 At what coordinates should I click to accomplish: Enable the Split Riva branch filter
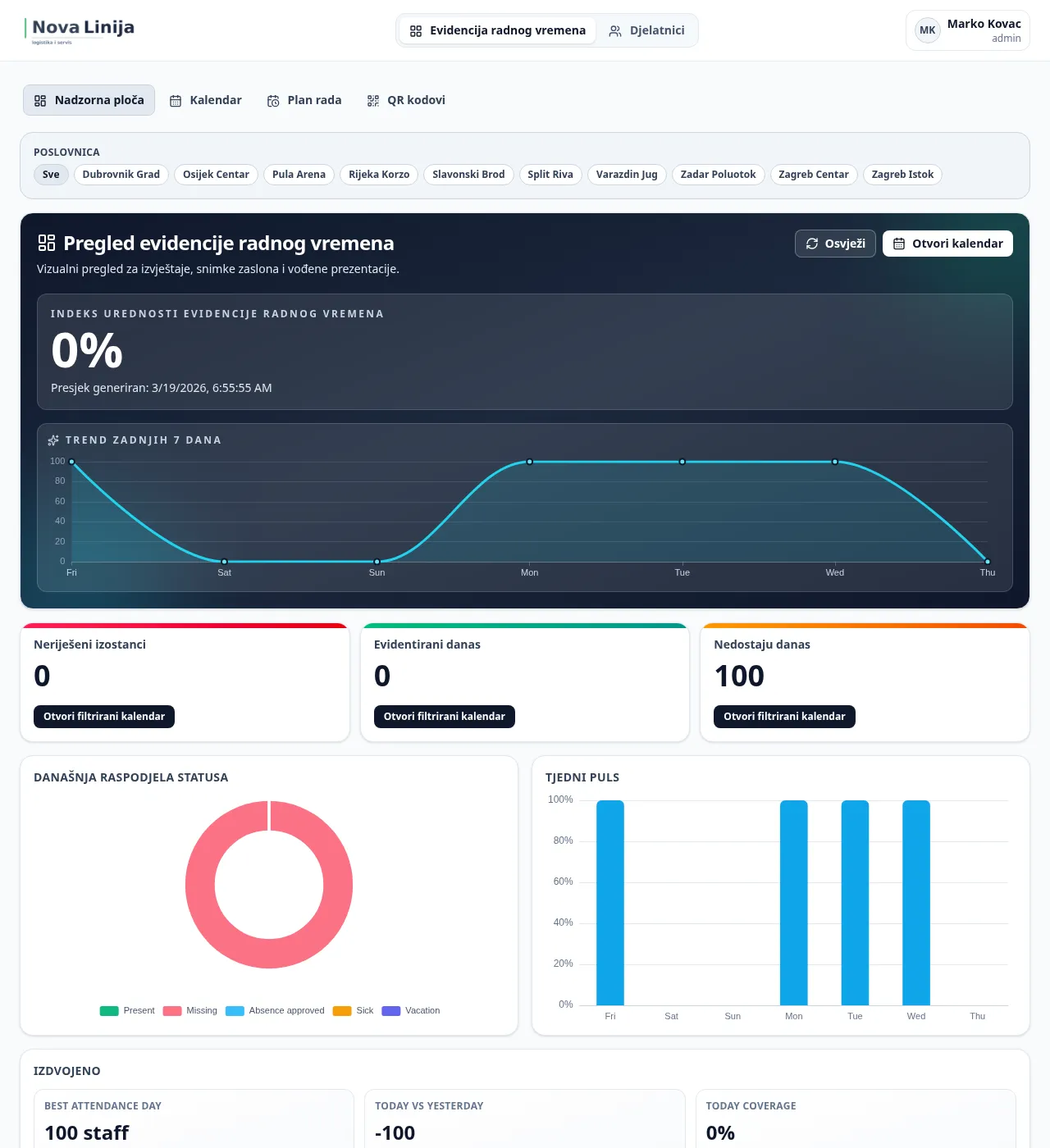(x=550, y=175)
